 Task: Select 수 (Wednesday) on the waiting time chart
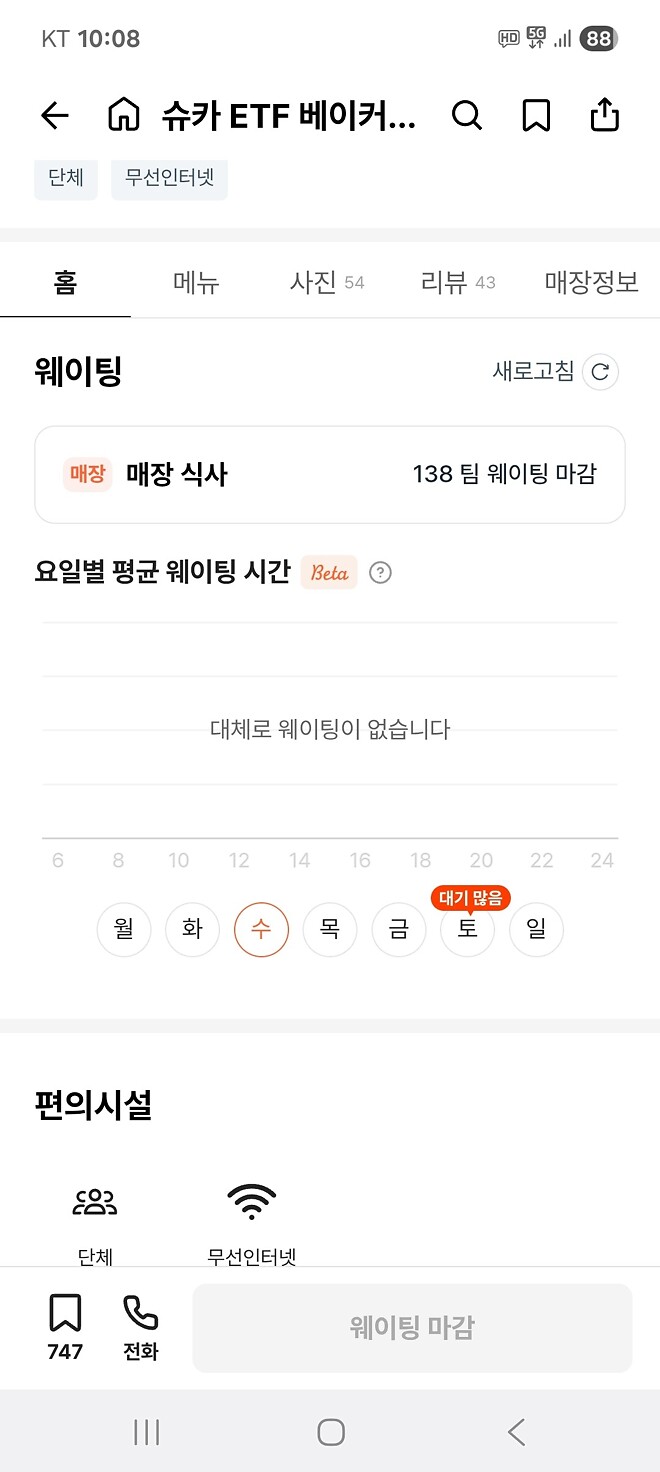261,929
